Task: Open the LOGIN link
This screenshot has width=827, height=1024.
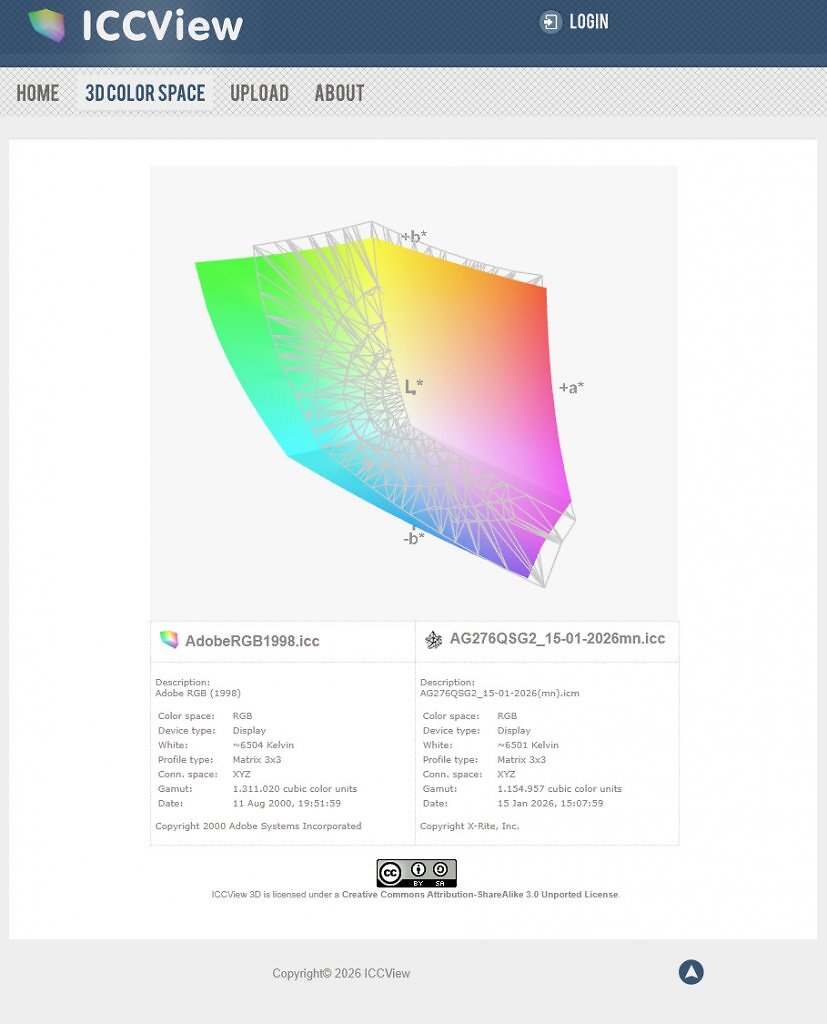Action: (589, 22)
